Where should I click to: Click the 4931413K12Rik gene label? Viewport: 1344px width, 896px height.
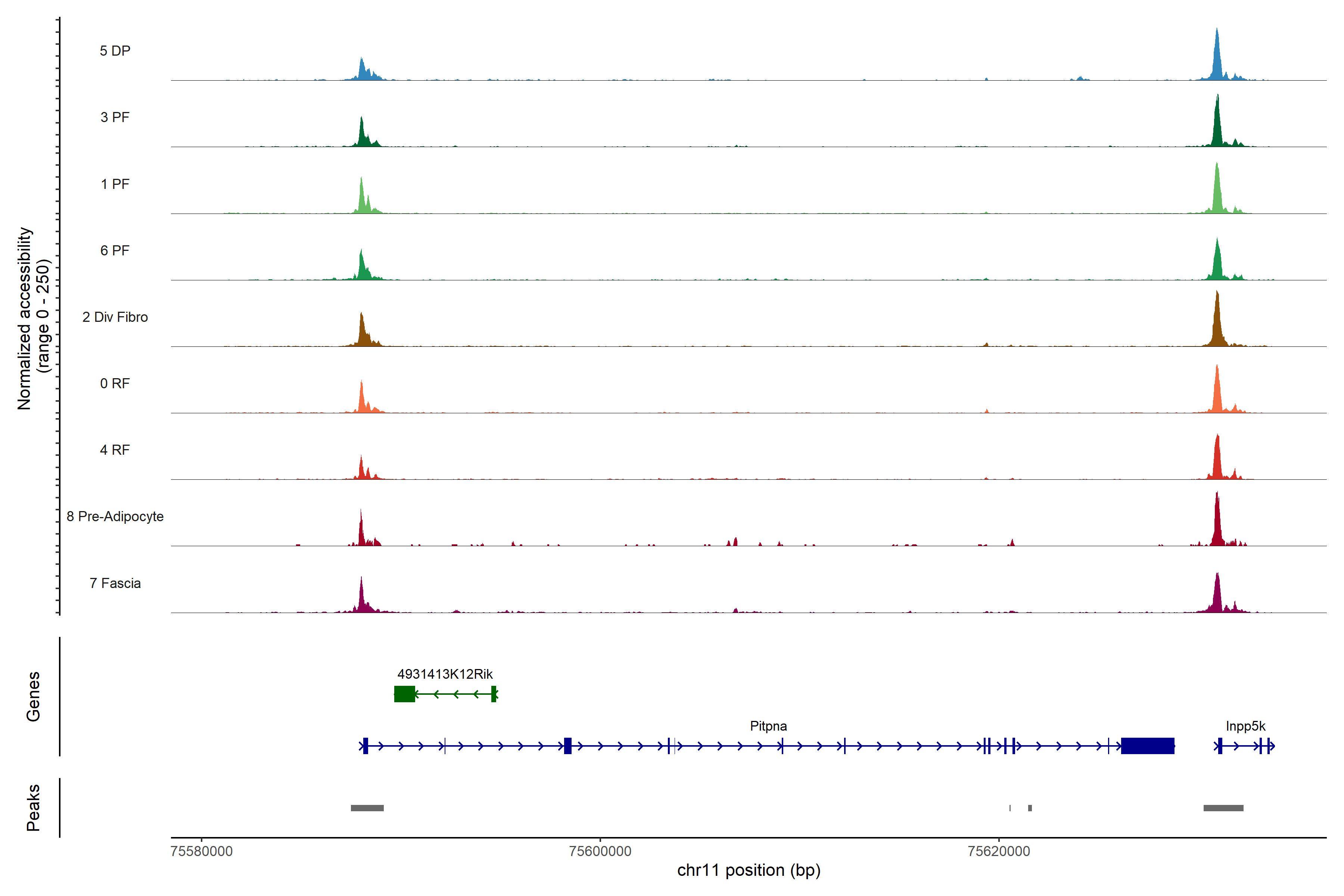pyautogui.click(x=445, y=674)
